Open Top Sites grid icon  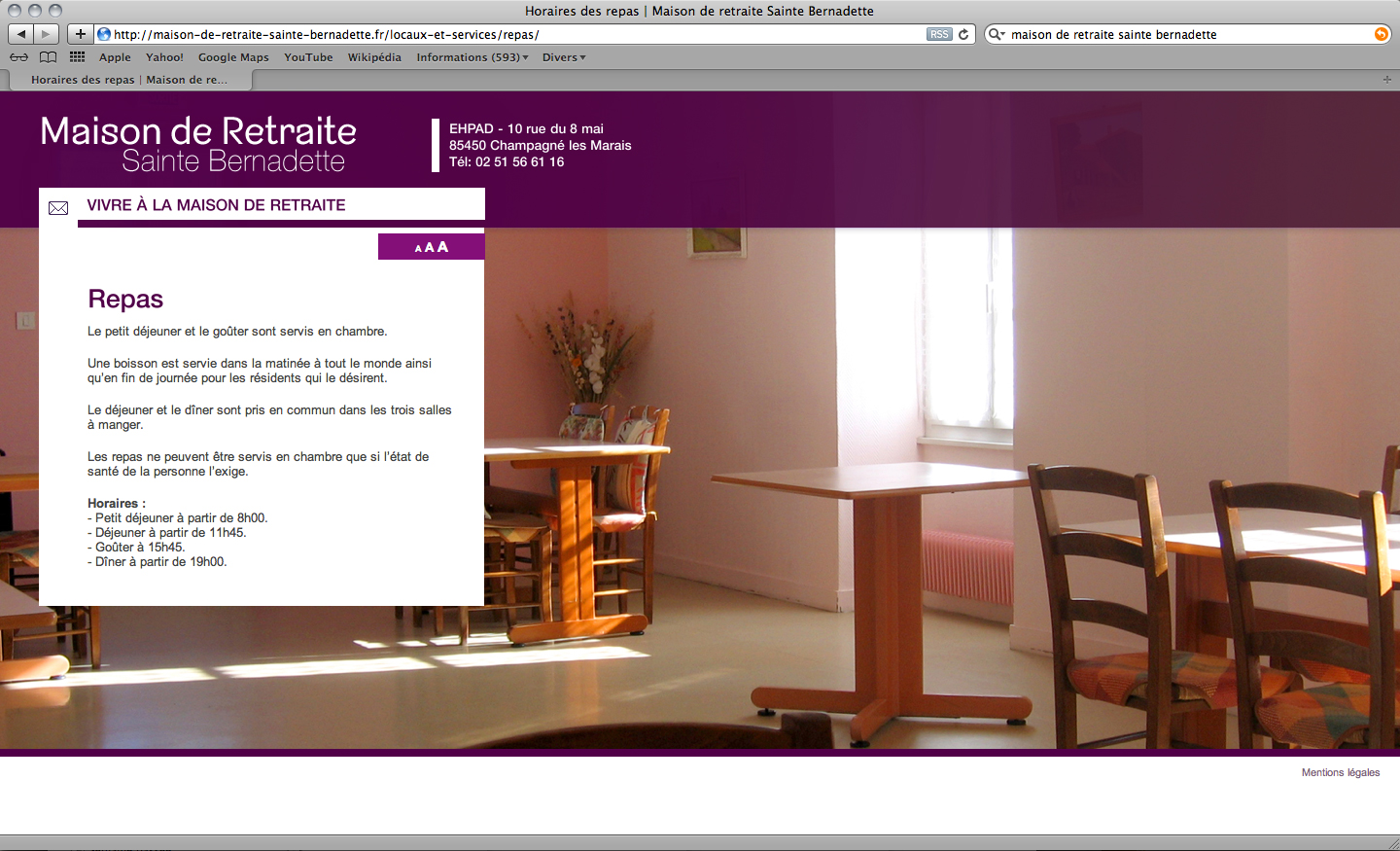(78, 57)
